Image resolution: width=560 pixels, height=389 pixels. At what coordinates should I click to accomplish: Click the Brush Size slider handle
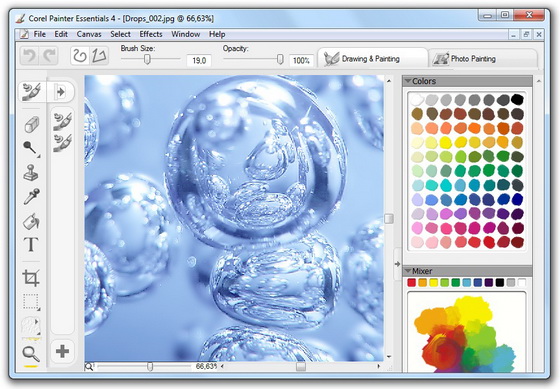(147, 59)
